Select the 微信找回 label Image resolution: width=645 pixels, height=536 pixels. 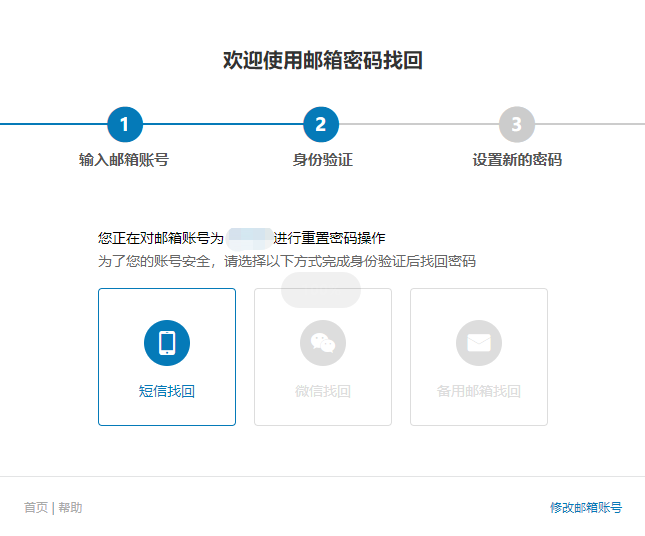pos(322,391)
